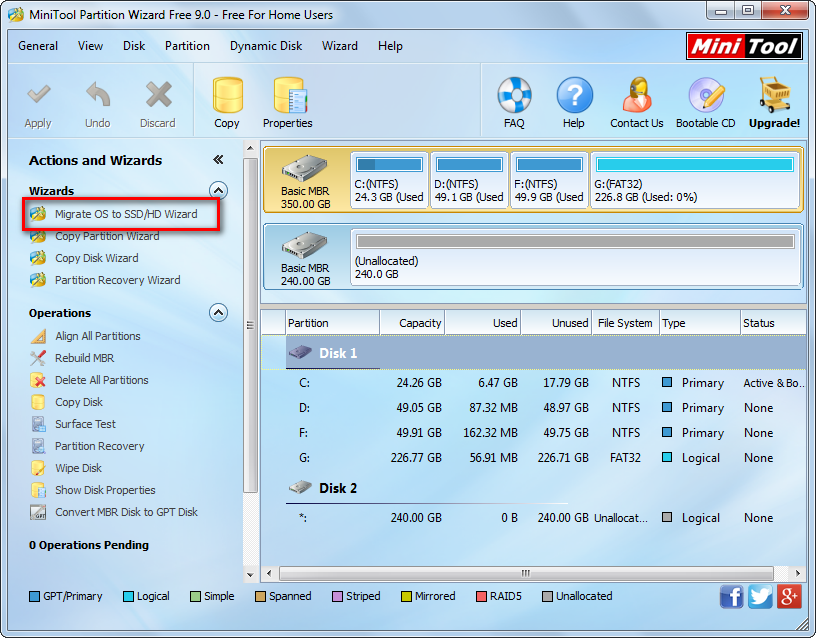Select the D:(NTFS) partition block in disk map
The width and height of the screenshot is (816, 638).
(x=469, y=180)
